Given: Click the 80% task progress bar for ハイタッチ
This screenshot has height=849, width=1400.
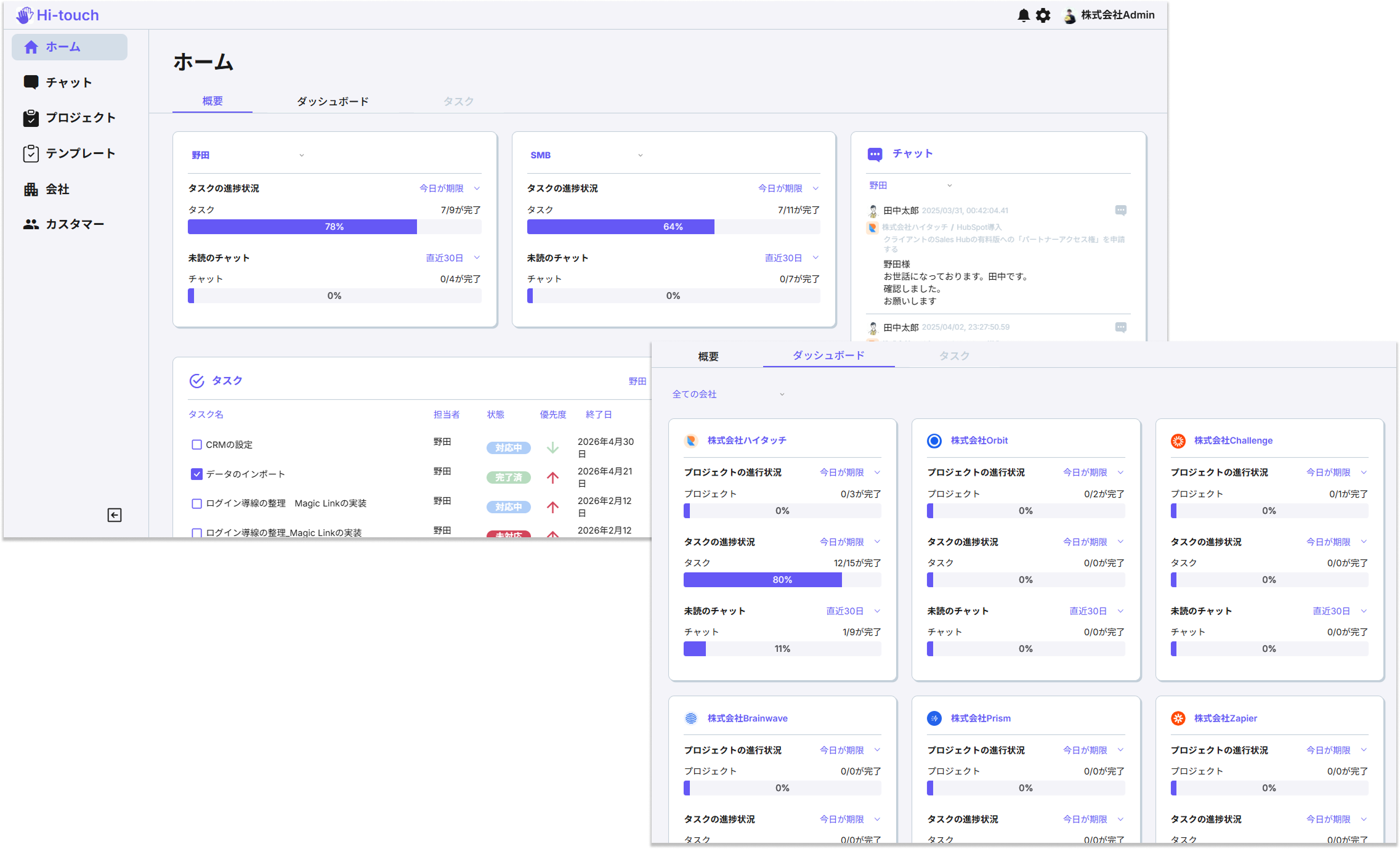Looking at the screenshot, I should coord(782,580).
